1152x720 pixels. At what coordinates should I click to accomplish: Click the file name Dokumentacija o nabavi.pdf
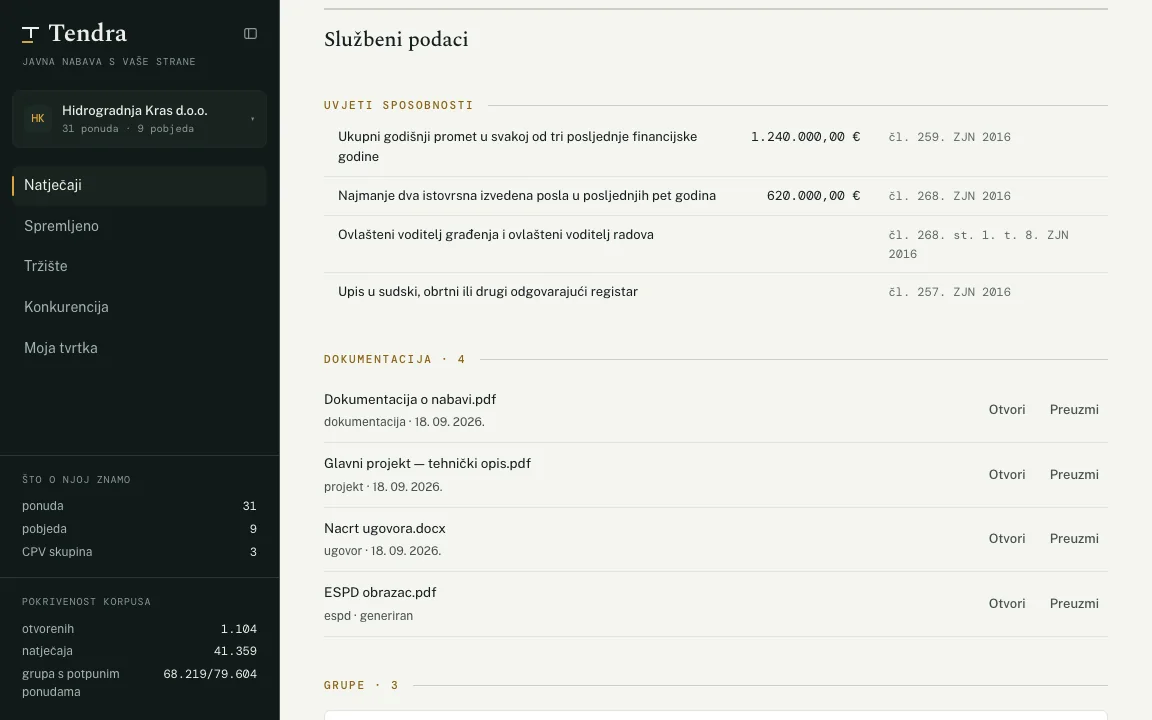click(x=410, y=400)
